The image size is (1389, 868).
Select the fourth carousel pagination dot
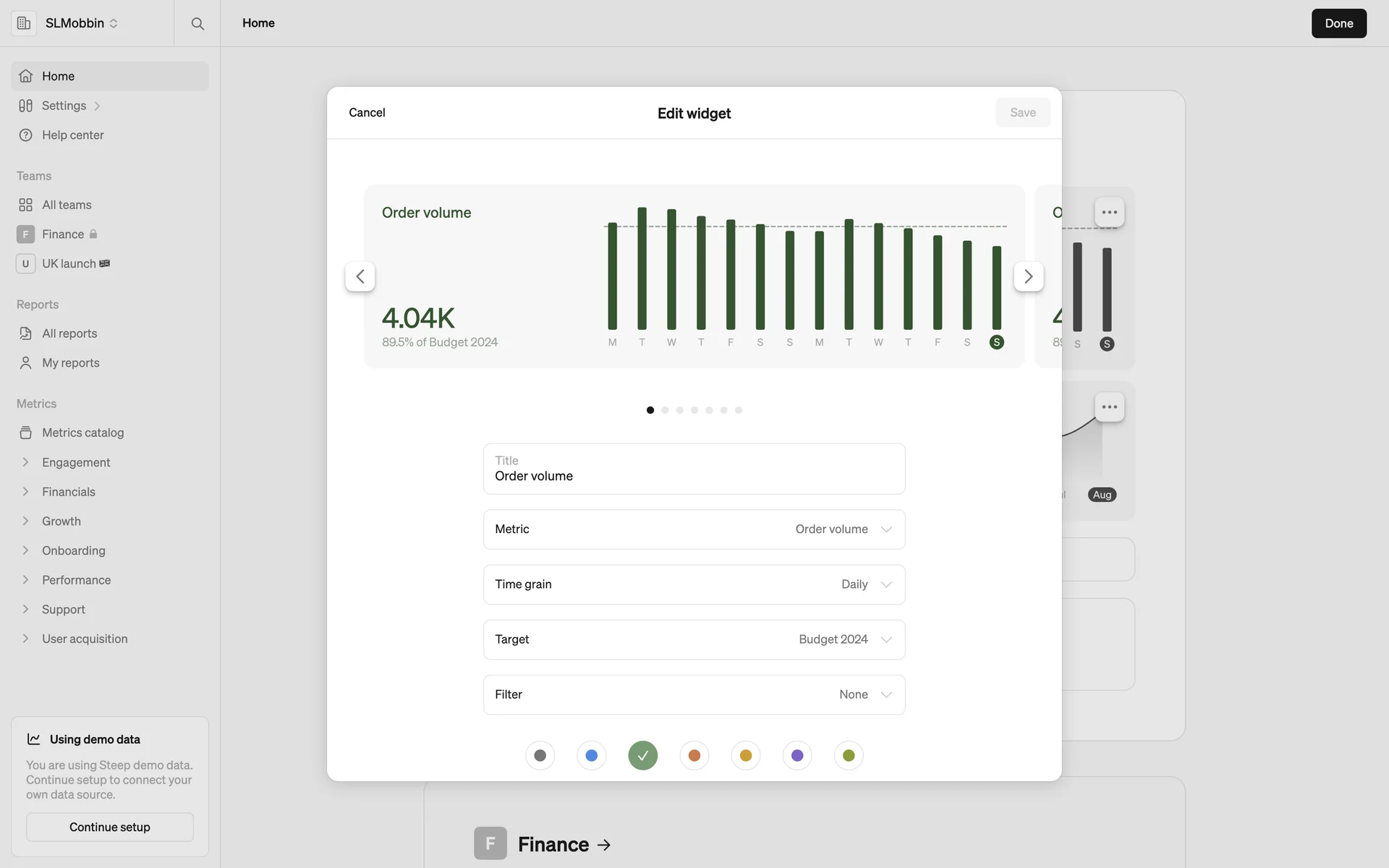(x=694, y=410)
